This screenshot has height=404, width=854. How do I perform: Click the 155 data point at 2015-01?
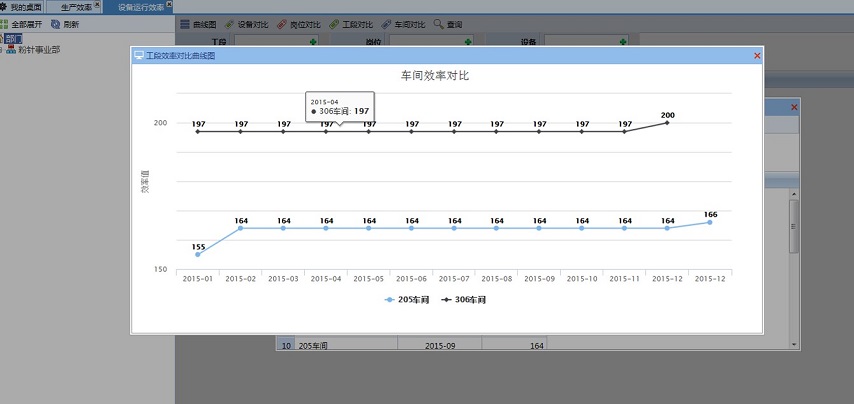[x=198, y=255]
